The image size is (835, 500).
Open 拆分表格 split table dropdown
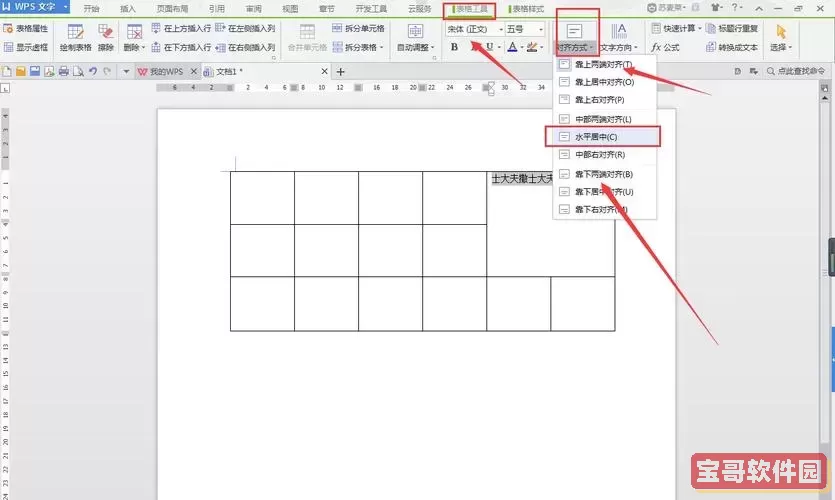coord(358,47)
